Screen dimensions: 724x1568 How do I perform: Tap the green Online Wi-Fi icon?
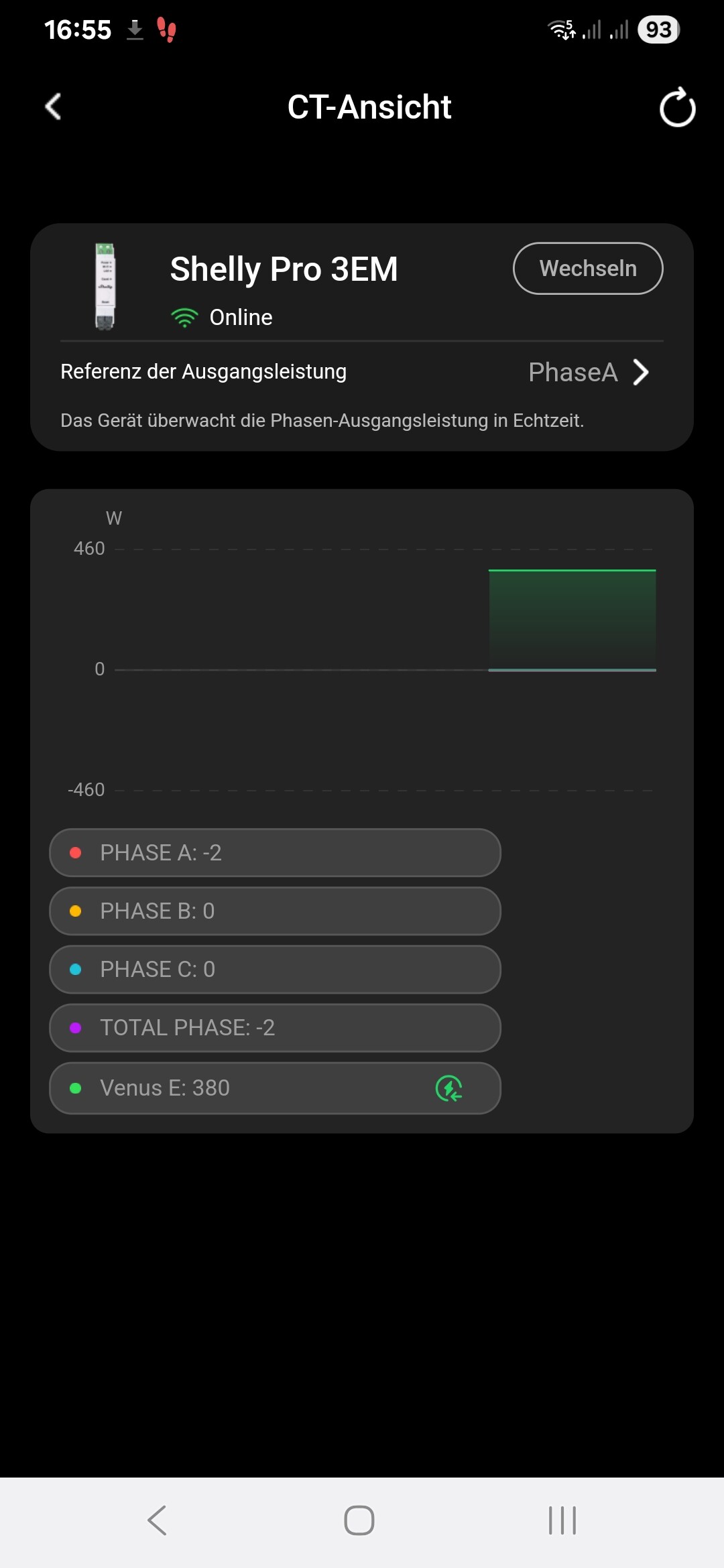tap(184, 318)
